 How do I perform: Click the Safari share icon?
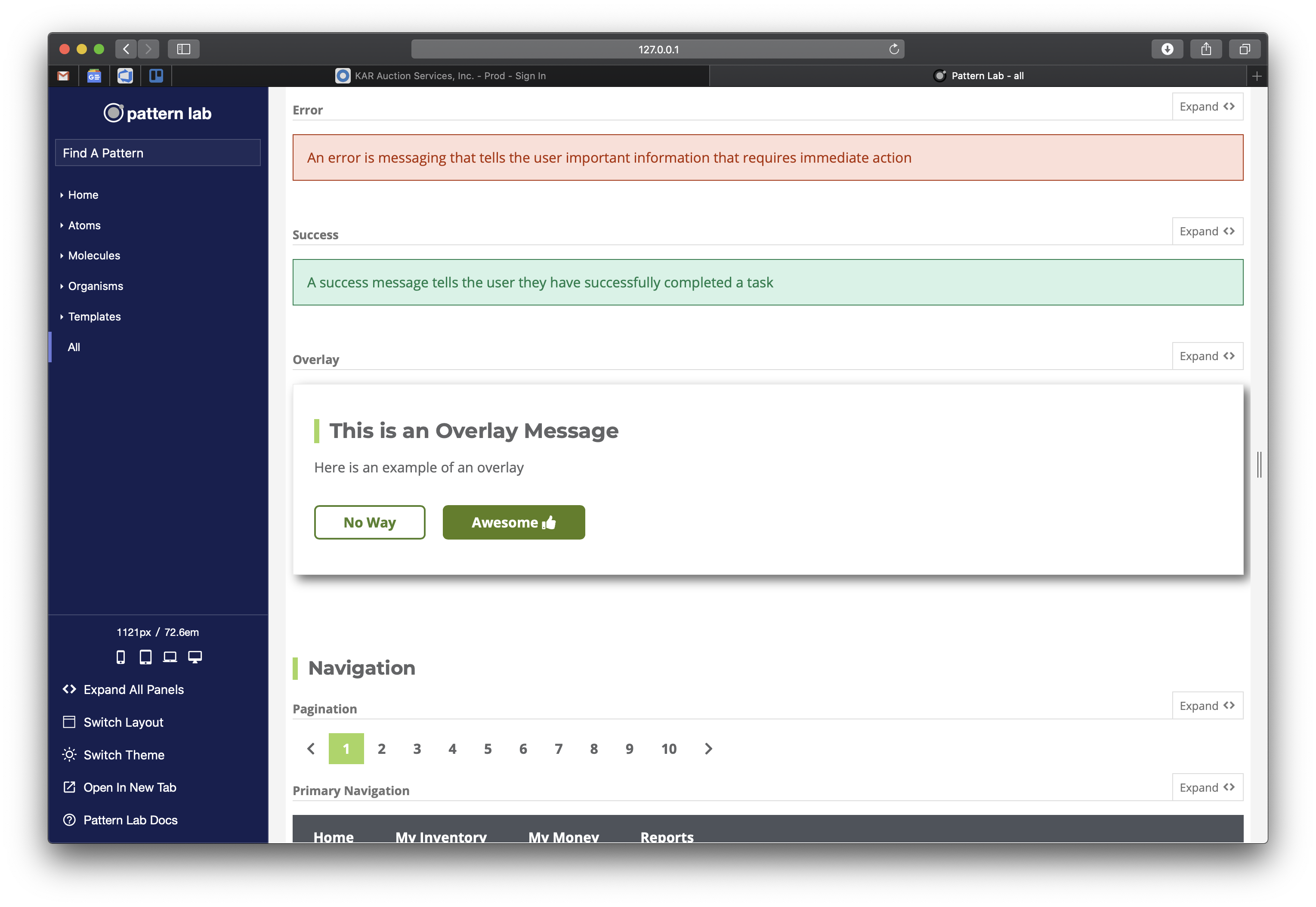(1206, 49)
